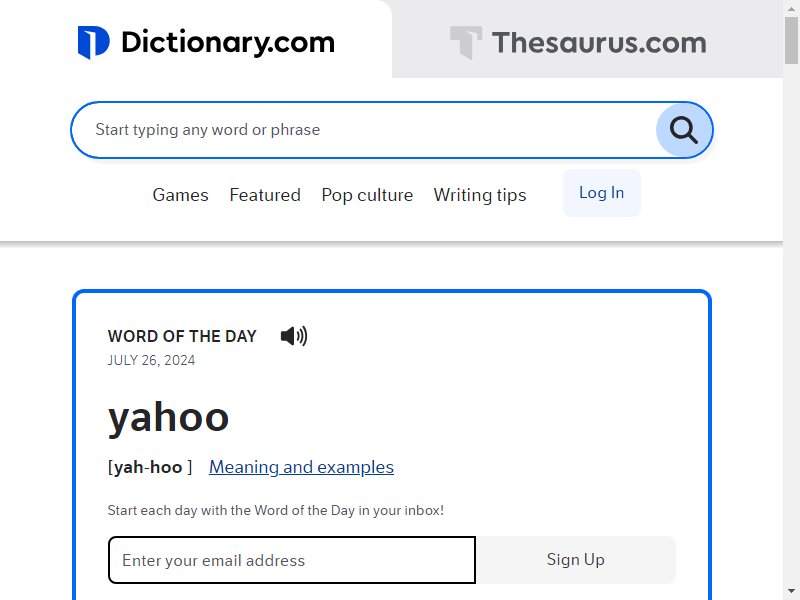Image resolution: width=800 pixels, height=600 pixels.
Task: Open the Featured menu
Action: click(x=265, y=195)
